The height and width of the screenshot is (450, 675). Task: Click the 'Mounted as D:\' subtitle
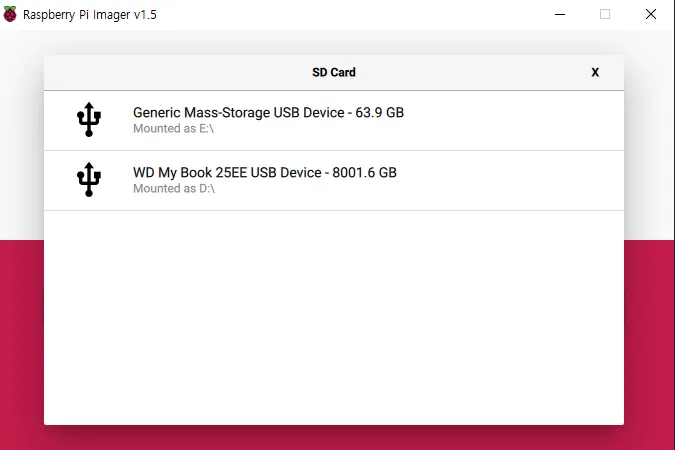pos(174,189)
